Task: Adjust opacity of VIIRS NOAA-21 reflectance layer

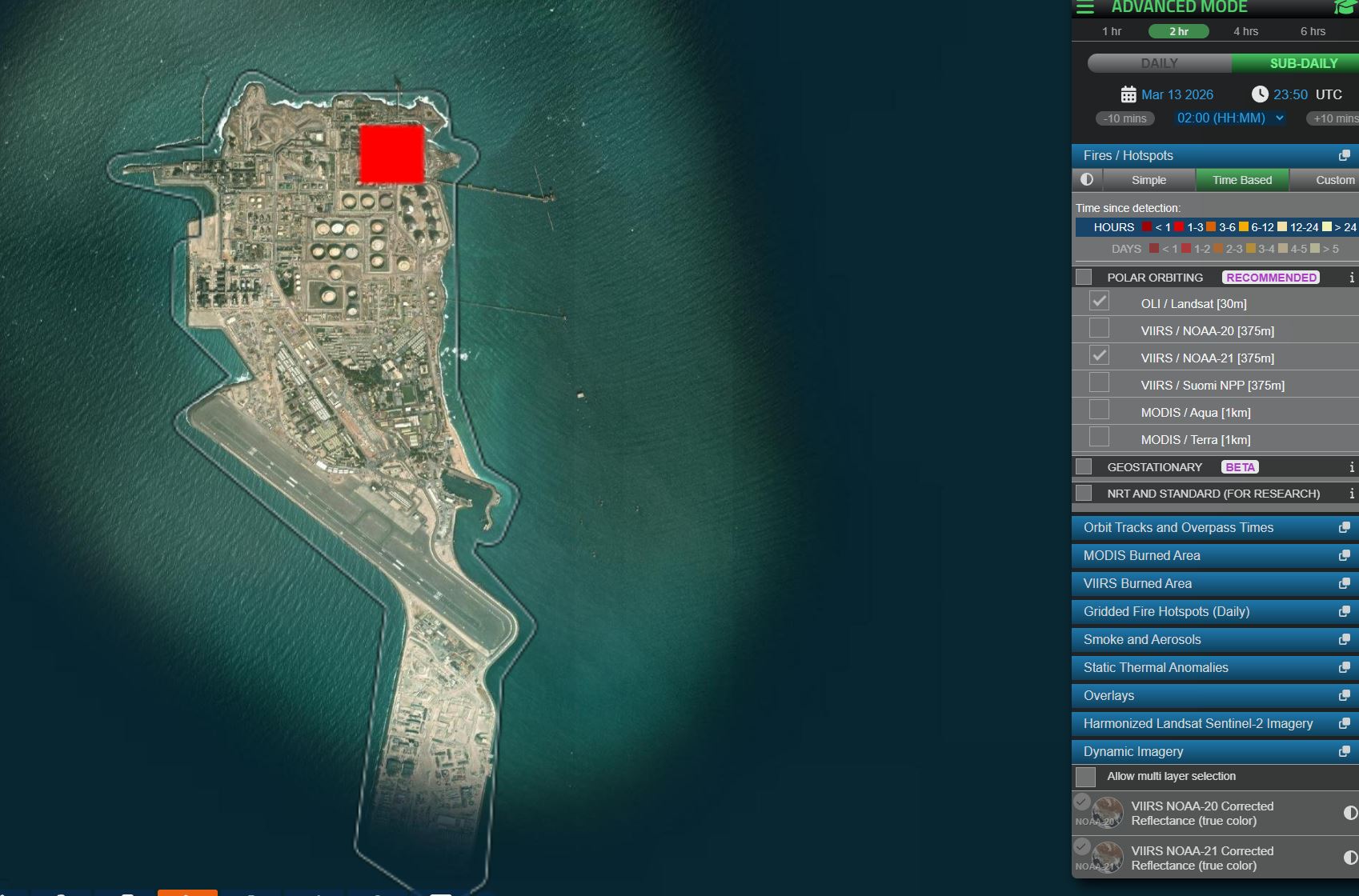Action: pyautogui.click(x=1350, y=858)
